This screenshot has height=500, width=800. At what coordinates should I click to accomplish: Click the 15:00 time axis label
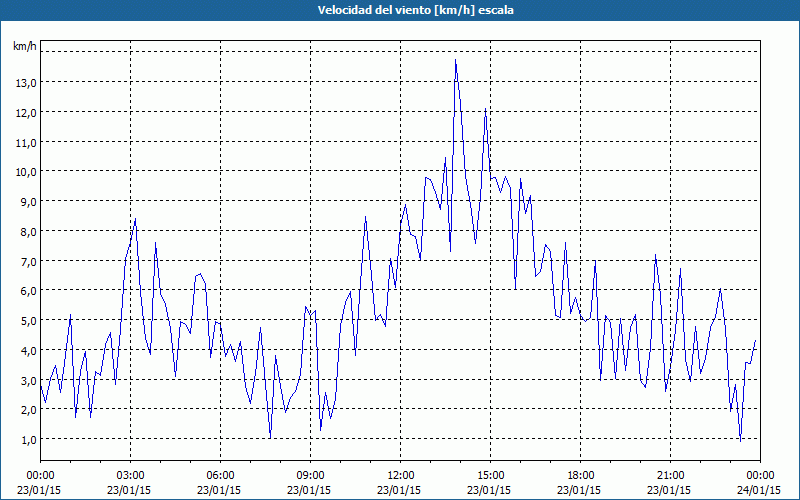pyautogui.click(x=490, y=476)
